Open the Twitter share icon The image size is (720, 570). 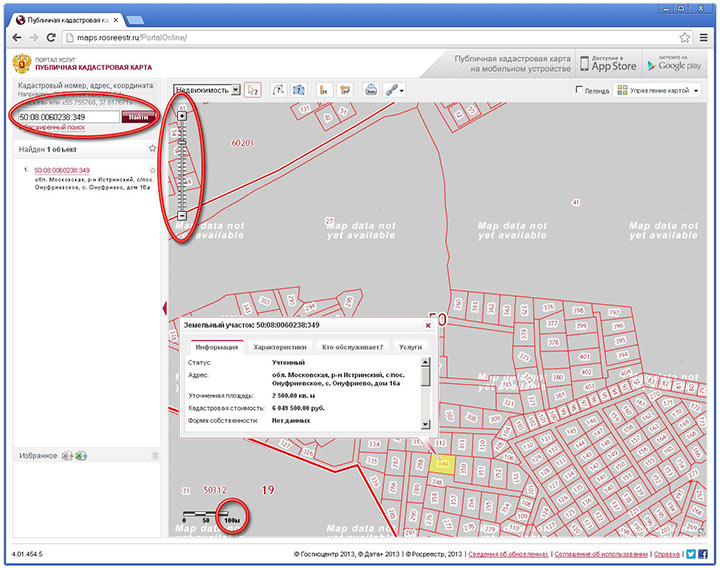pos(691,553)
